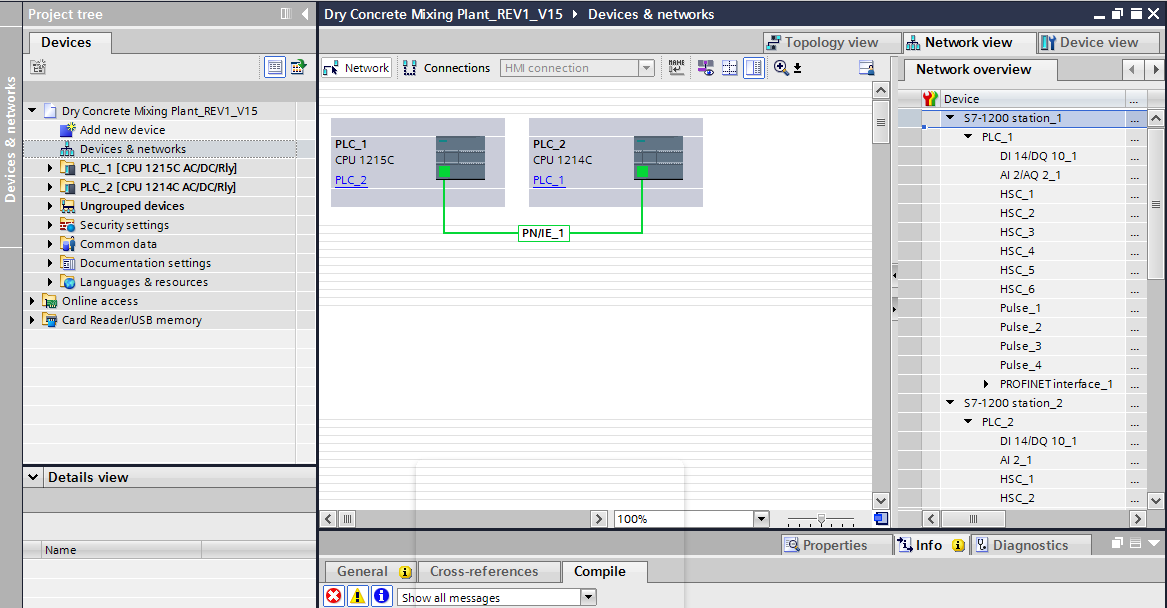Open the HMI connection type dropdown
The image size is (1167, 608).
coord(646,68)
